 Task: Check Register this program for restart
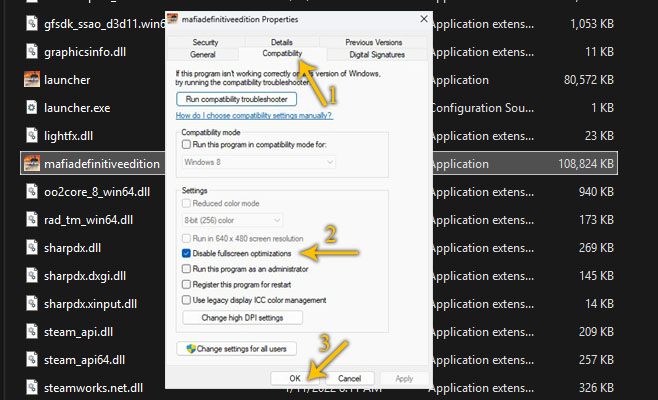click(x=186, y=285)
